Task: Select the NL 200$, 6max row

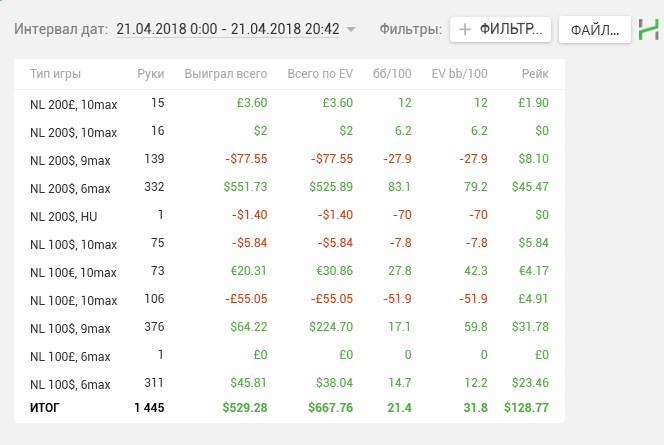Action: tap(290, 187)
